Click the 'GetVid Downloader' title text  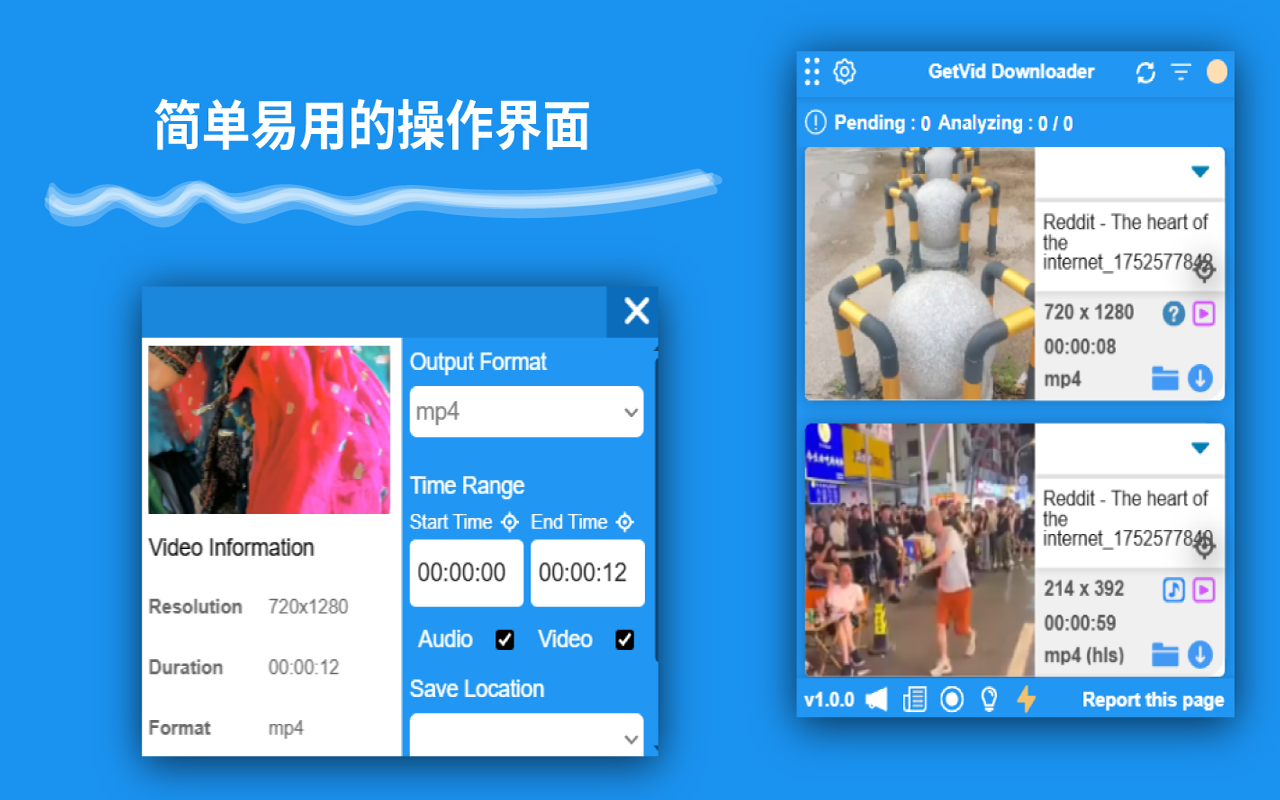(1011, 71)
